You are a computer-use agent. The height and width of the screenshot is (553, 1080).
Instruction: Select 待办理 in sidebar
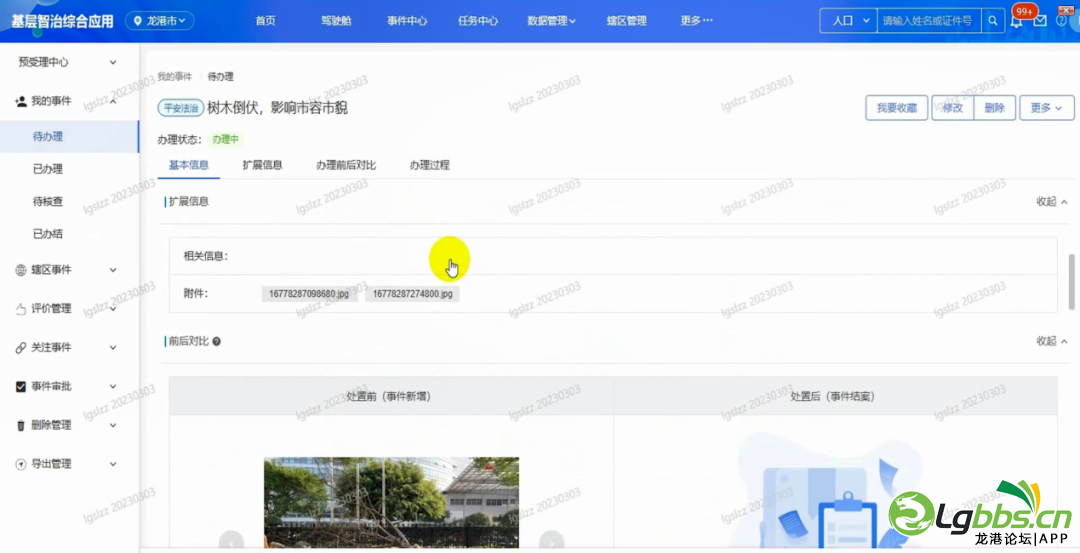69,136
